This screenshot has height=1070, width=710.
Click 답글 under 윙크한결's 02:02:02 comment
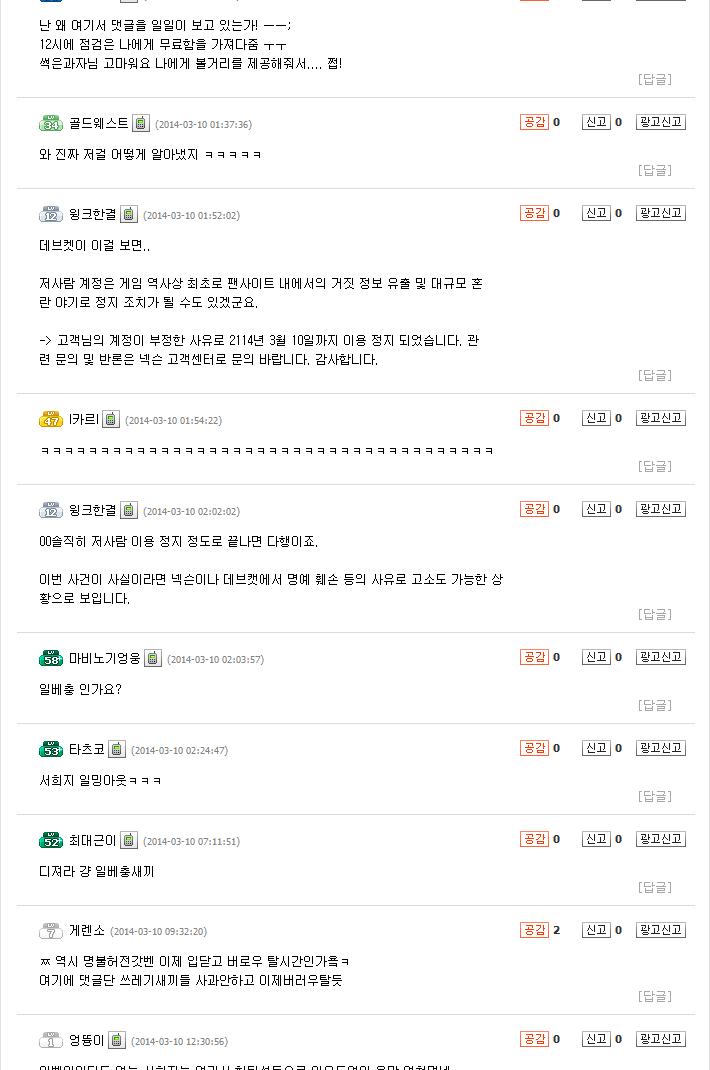tap(655, 614)
